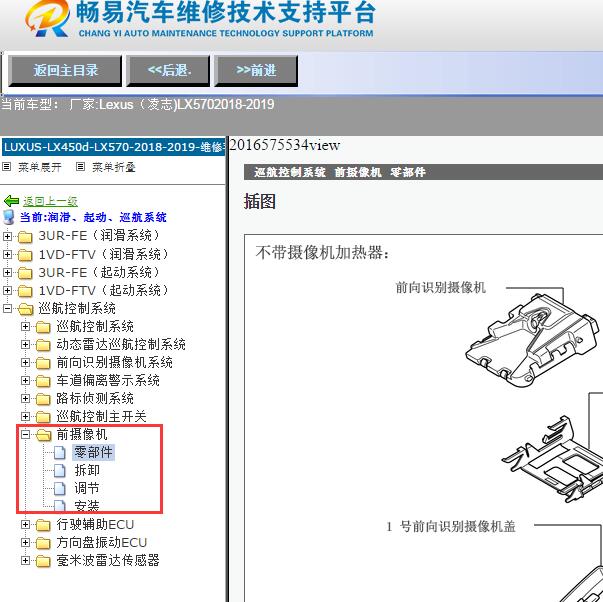Viewport: 603px width, 602px height.
Task: Click the forward recognition camera illustration
Action: click(532, 340)
